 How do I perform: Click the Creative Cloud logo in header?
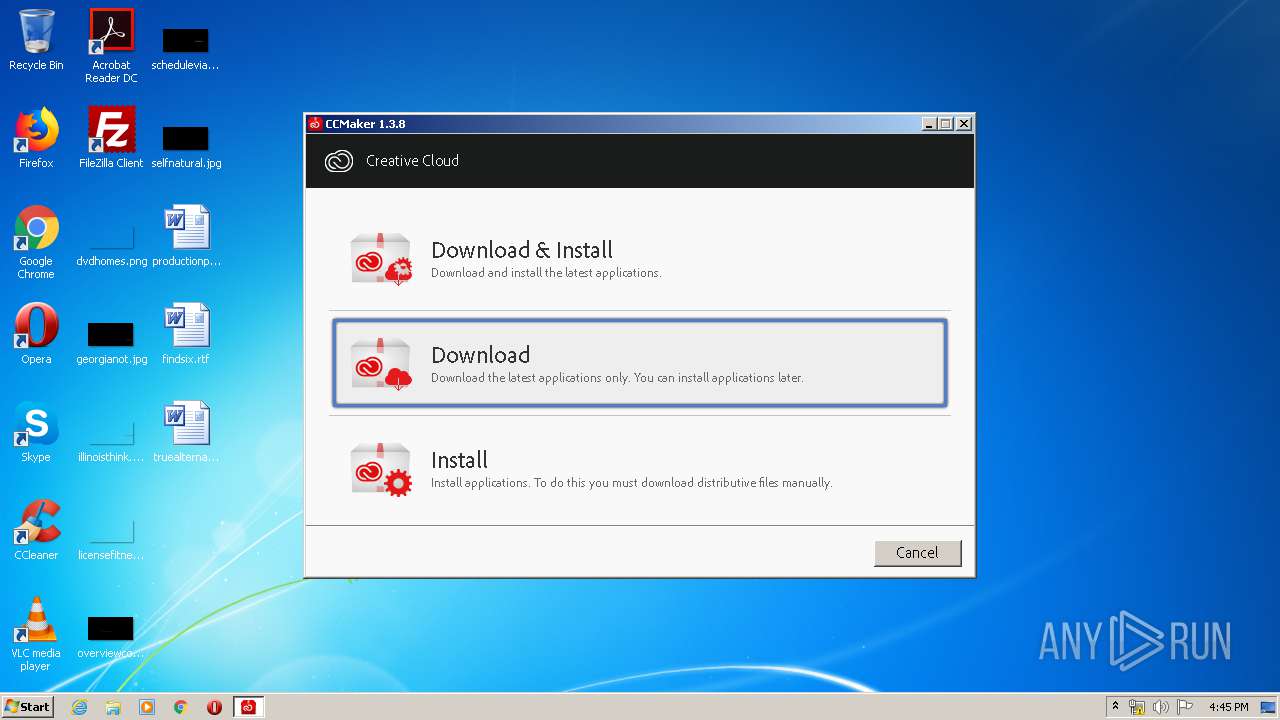(339, 161)
